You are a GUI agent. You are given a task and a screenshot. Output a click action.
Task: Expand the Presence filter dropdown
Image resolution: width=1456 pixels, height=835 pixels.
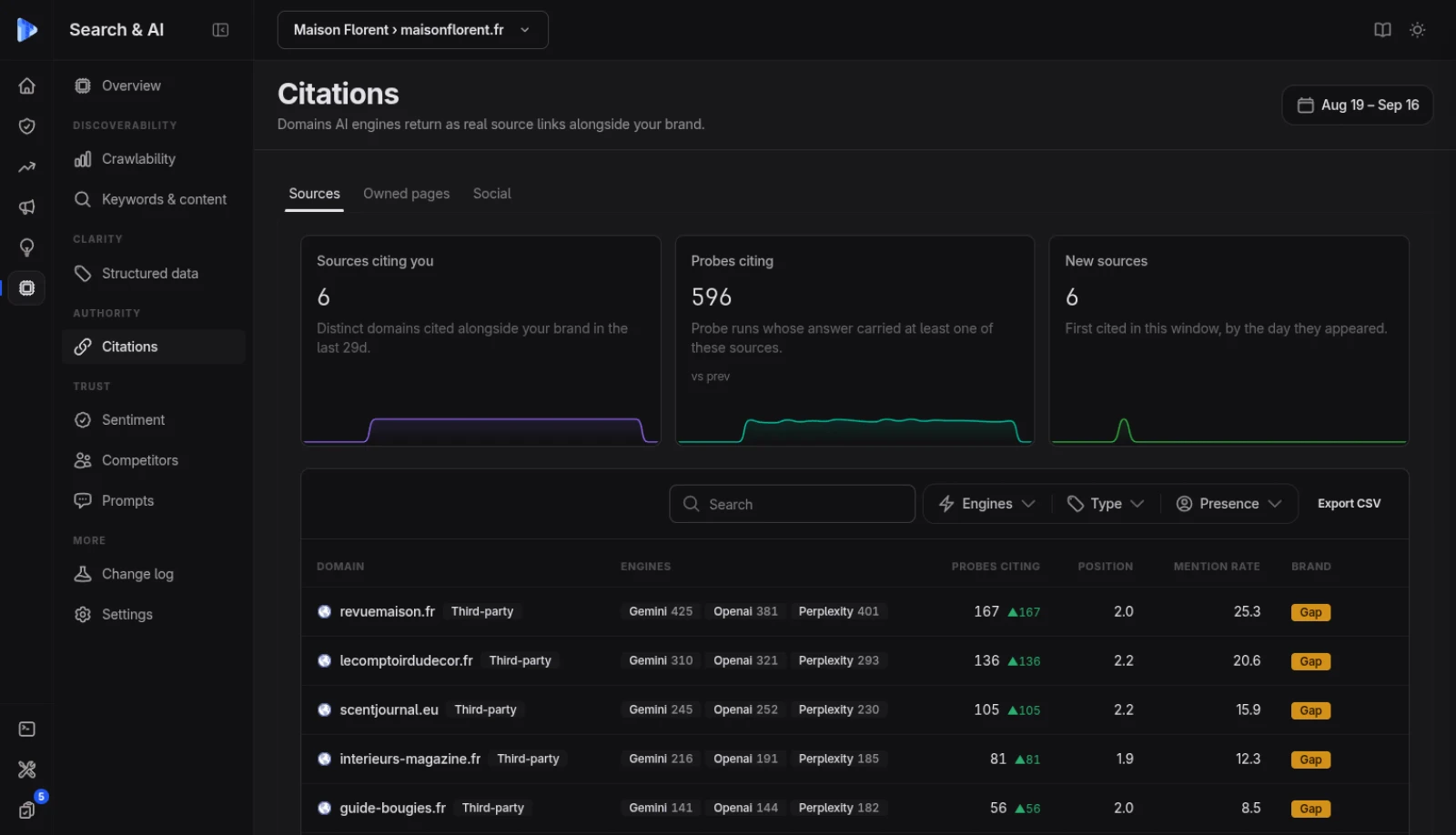tap(1228, 504)
